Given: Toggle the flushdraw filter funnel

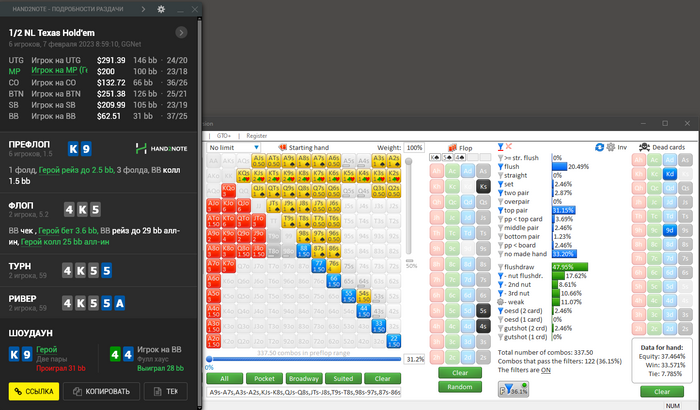Looking at the screenshot, I should pyautogui.click(x=500, y=267).
